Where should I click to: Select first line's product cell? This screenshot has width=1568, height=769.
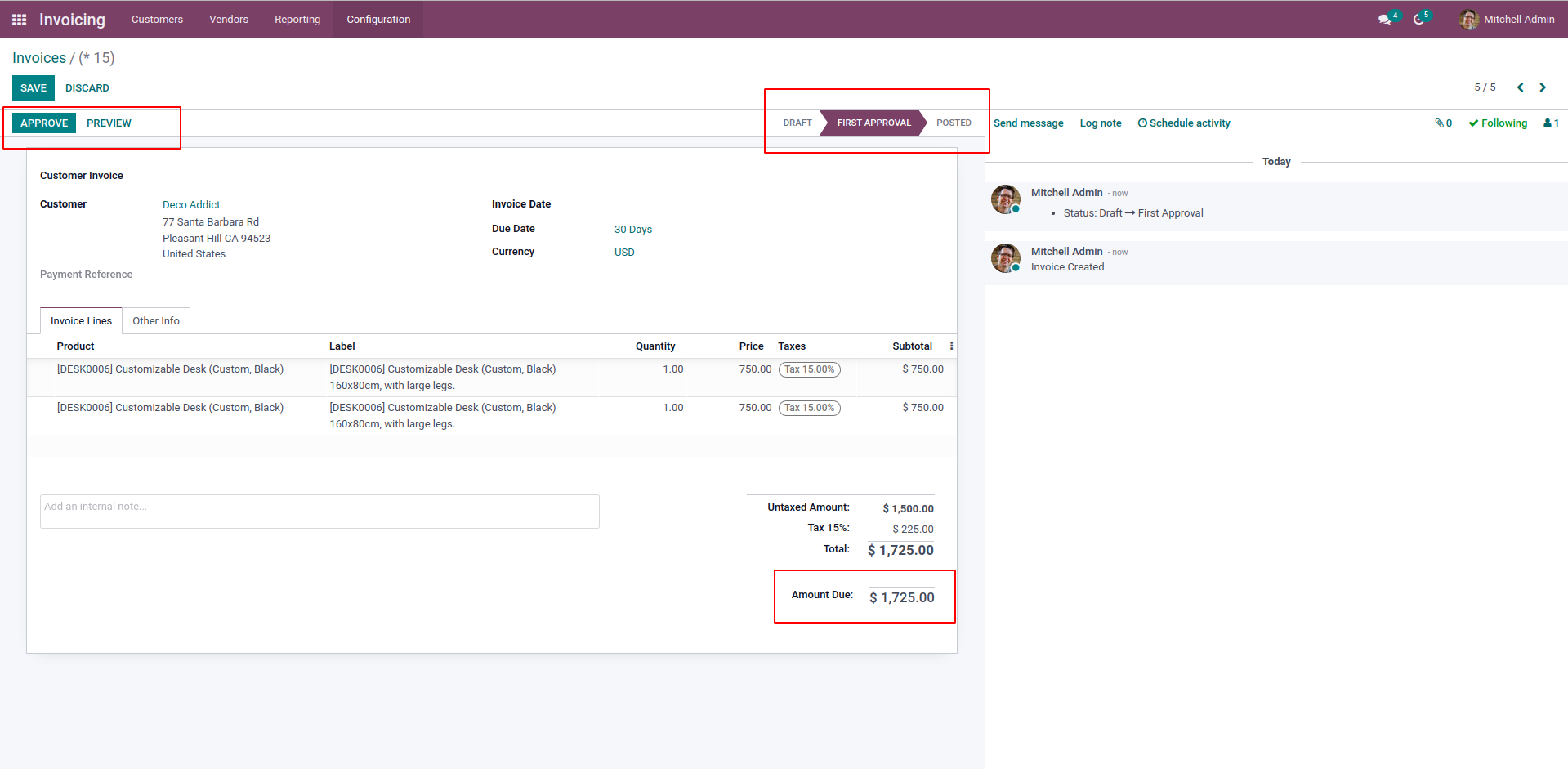click(x=170, y=369)
